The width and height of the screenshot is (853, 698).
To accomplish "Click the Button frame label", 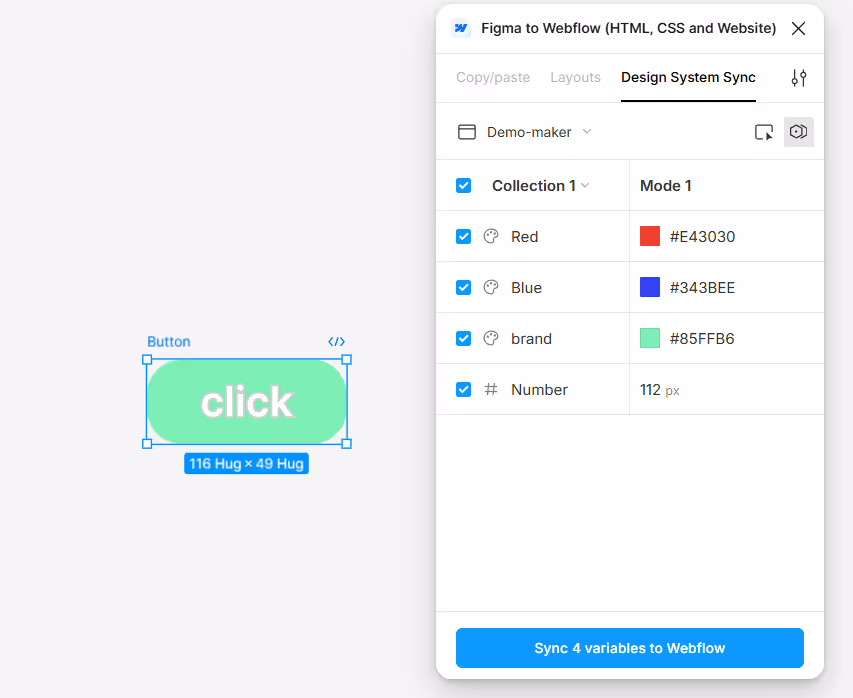I will click(x=169, y=342).
